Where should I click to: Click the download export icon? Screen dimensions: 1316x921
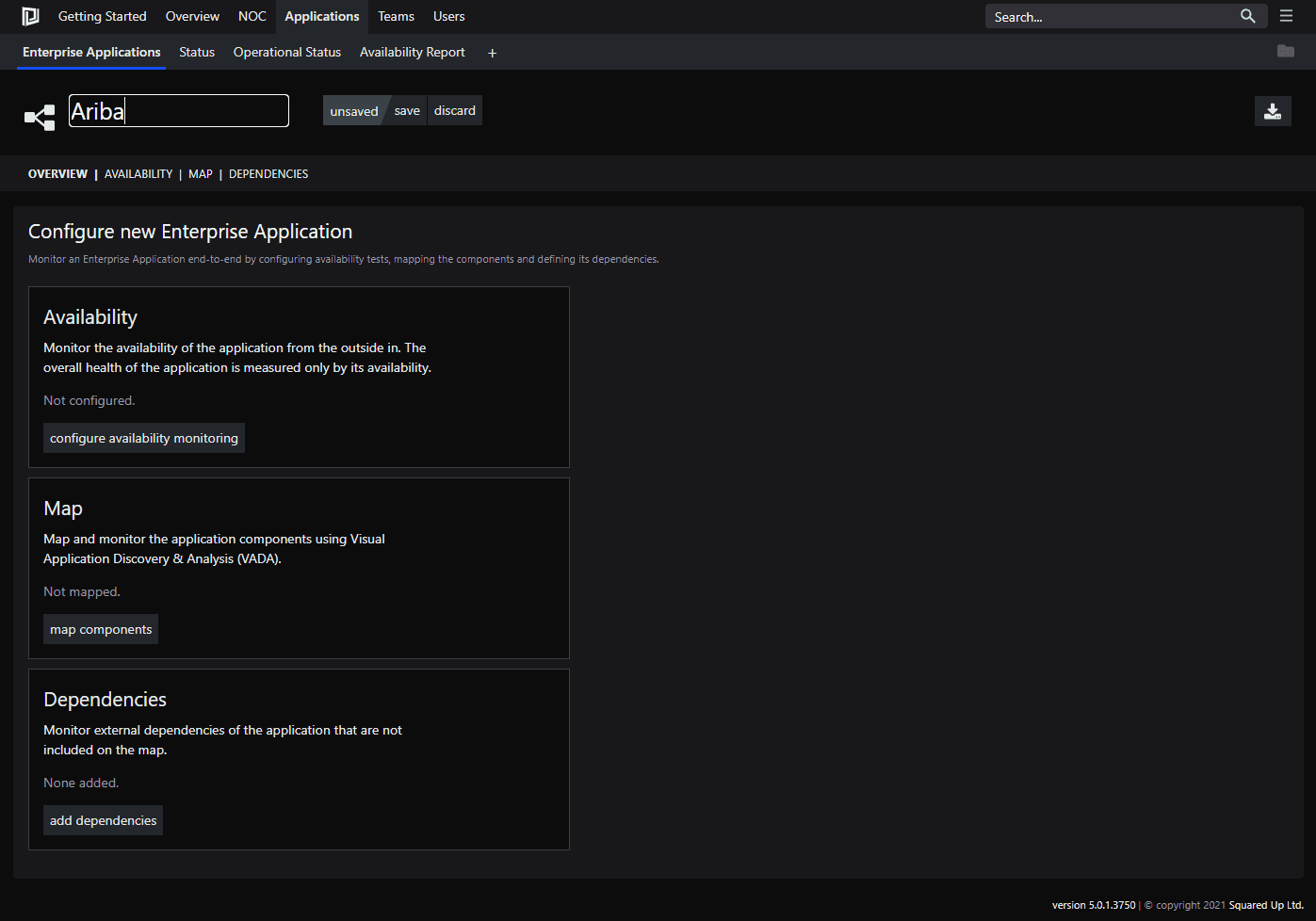[x=1273, y=111]
